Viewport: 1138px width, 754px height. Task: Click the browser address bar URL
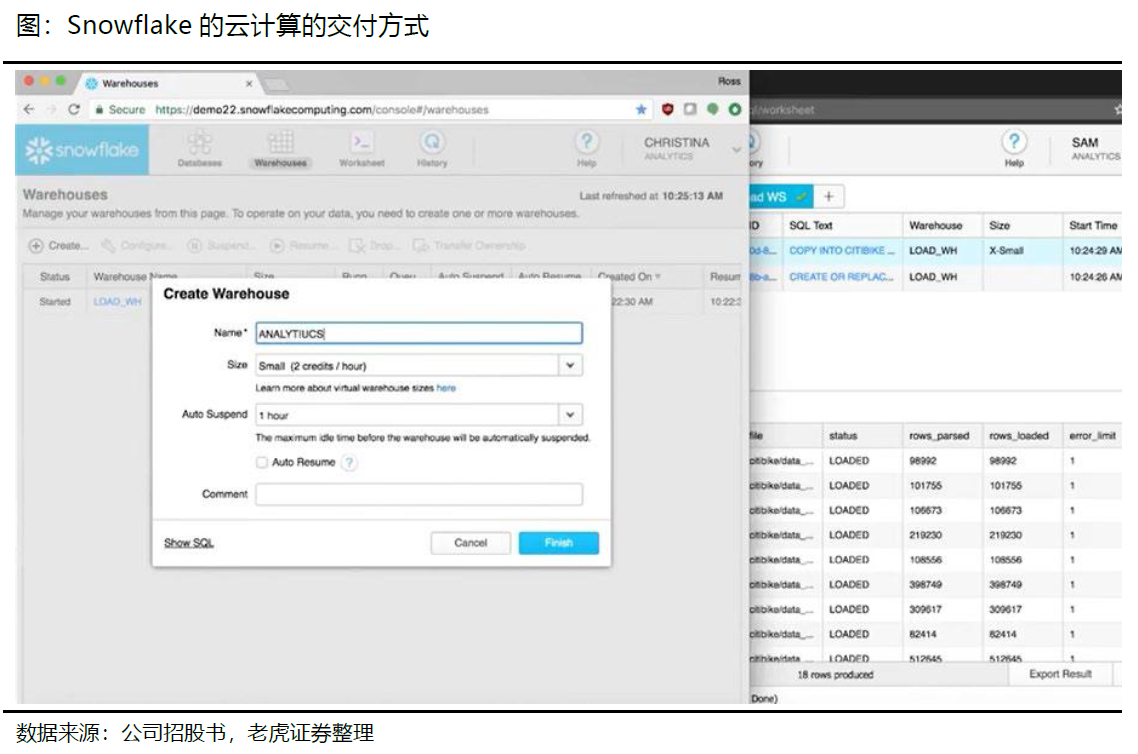[x=322, y=110]
